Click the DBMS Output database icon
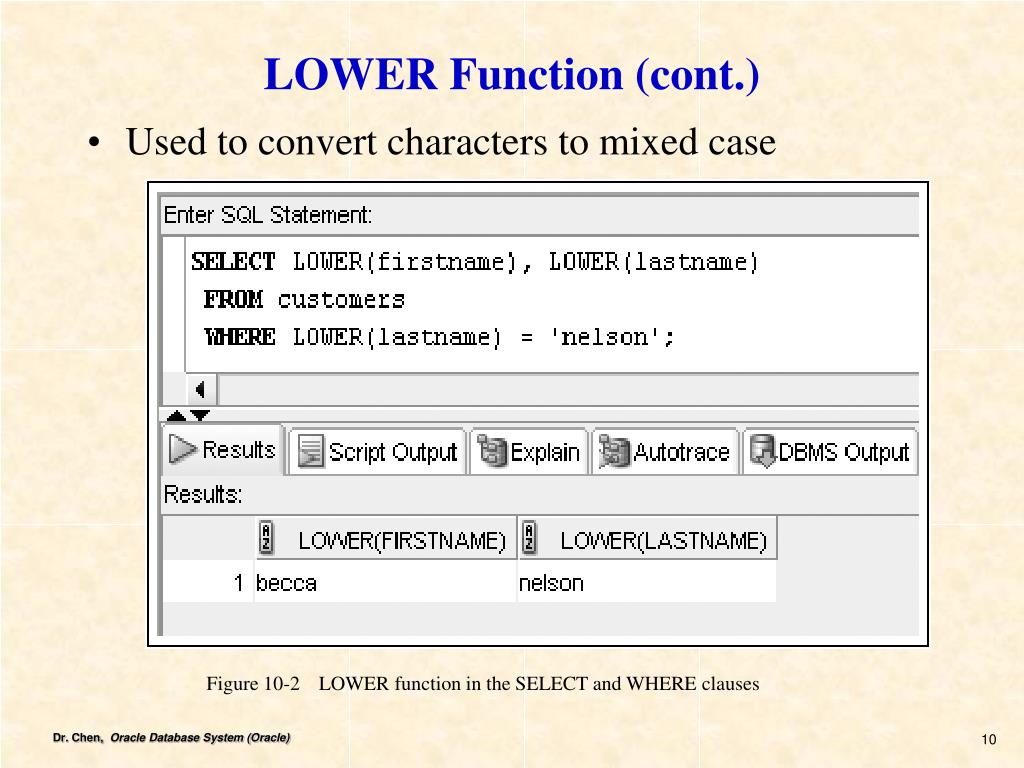The height and width of the screenshot is (768, 1024). [x=762, y=451]
